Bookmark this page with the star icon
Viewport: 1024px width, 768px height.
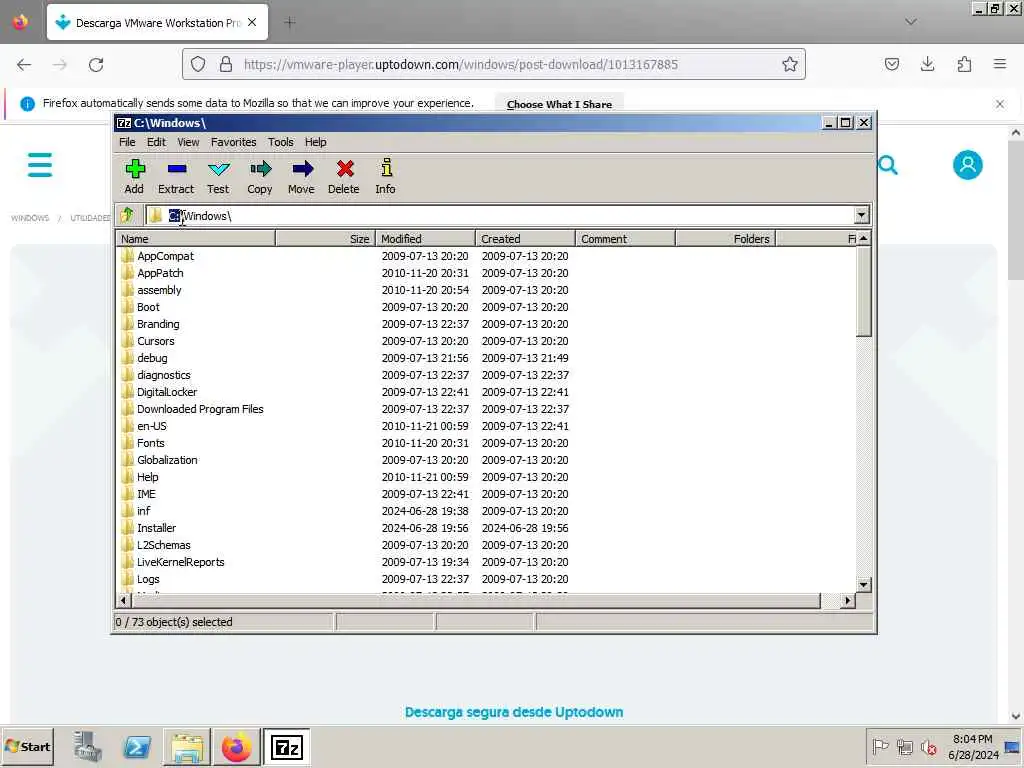click(x=790, y=64)
